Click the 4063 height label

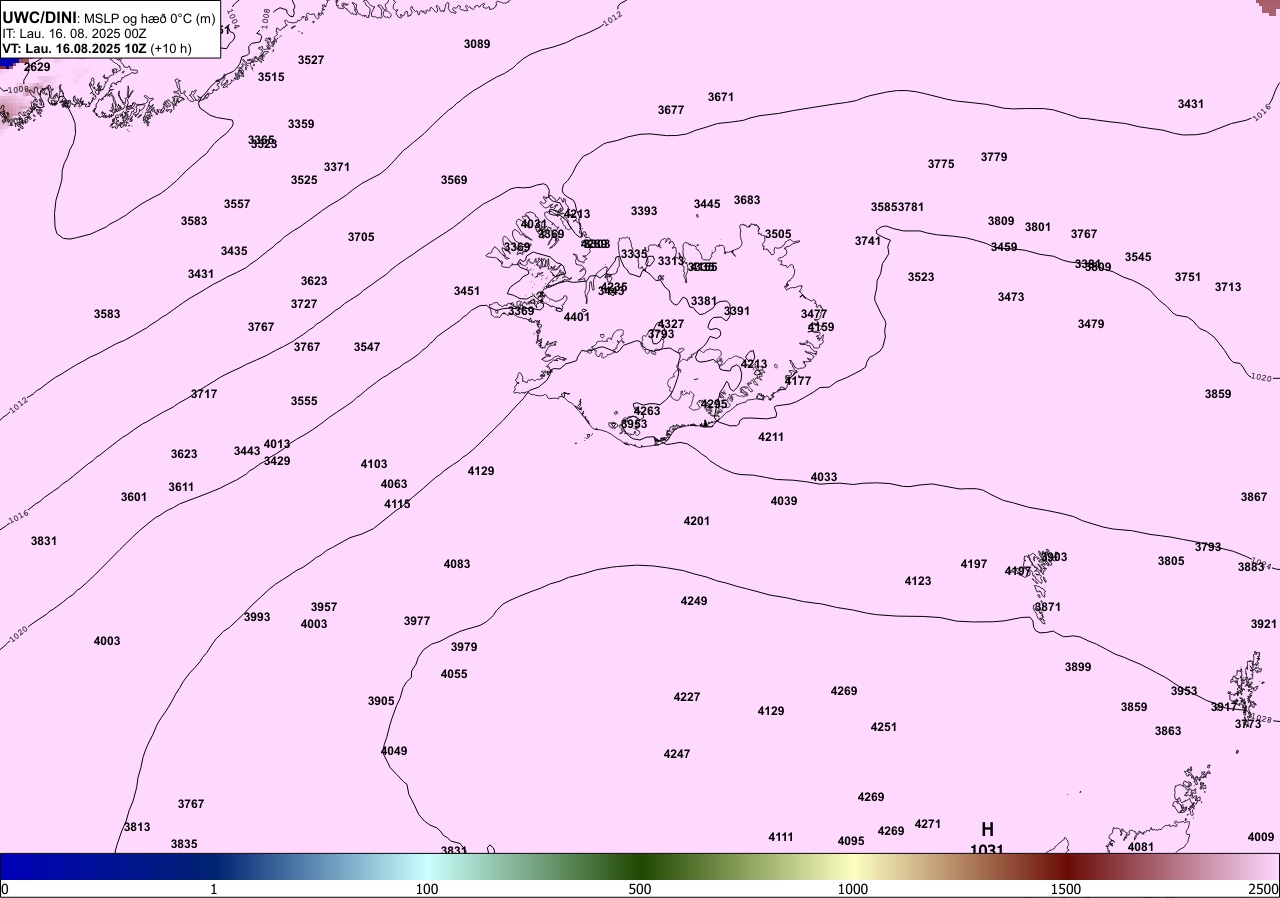(394, 484)
